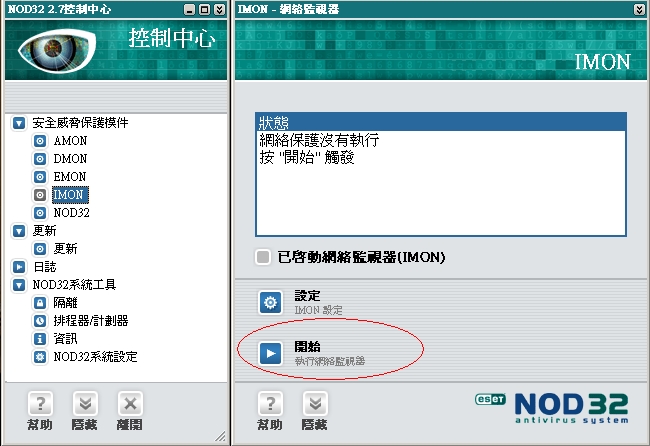Click the 隱藏 label in the control center
The height and width of the screenshot is (446, 650).
click(x=85, y=425)
